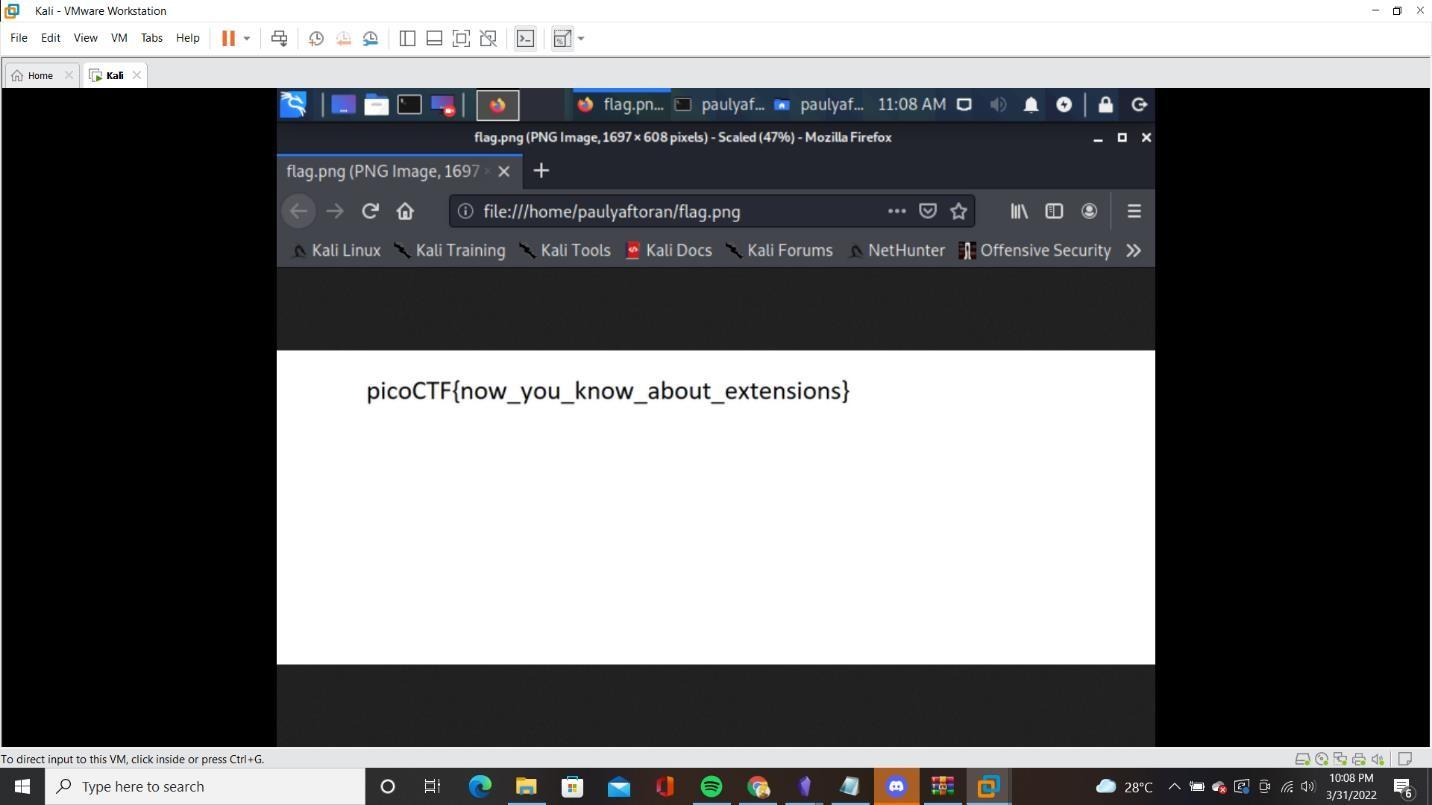This screenshot has height=805, width=1432.
Task: Launch the terminal from the Kali panel
Action: coord(409,104)
